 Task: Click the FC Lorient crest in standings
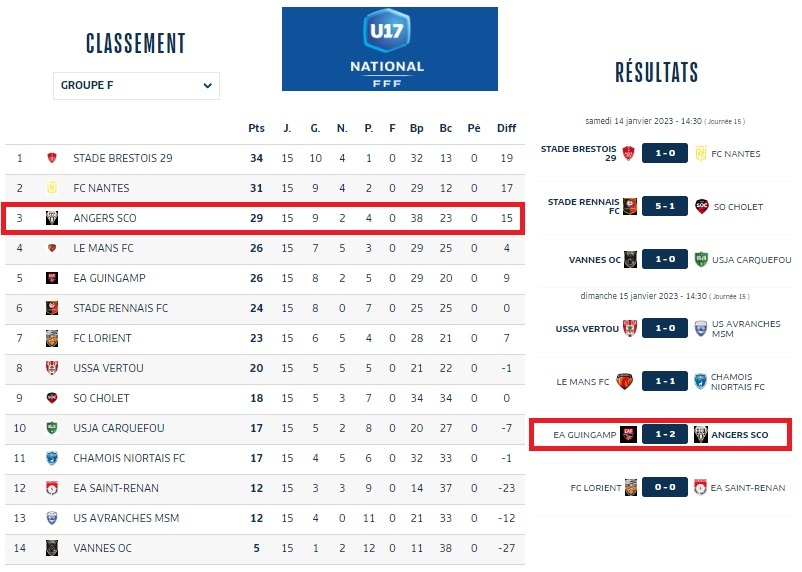point(52,338)
